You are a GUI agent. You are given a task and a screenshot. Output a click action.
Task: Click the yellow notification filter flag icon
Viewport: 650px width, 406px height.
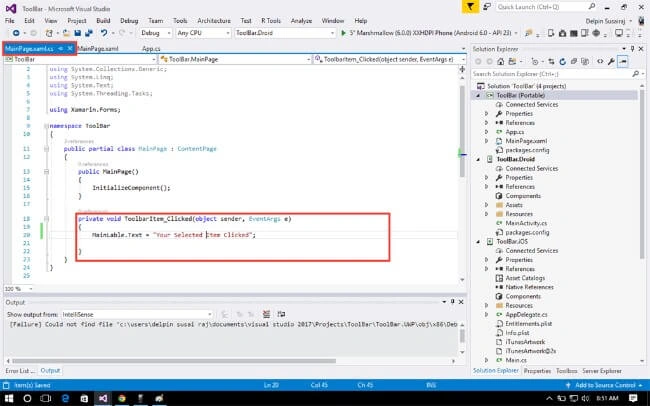tap(470, 7)
